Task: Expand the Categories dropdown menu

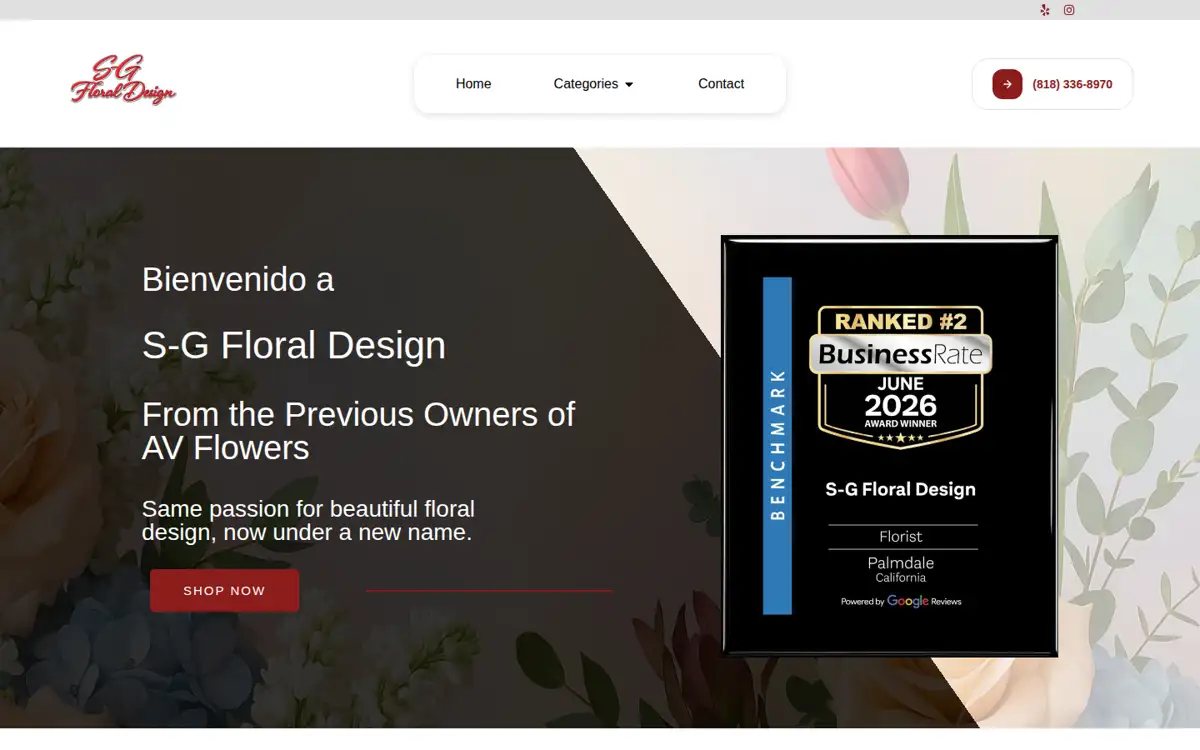Action: [x=593, y=84]
